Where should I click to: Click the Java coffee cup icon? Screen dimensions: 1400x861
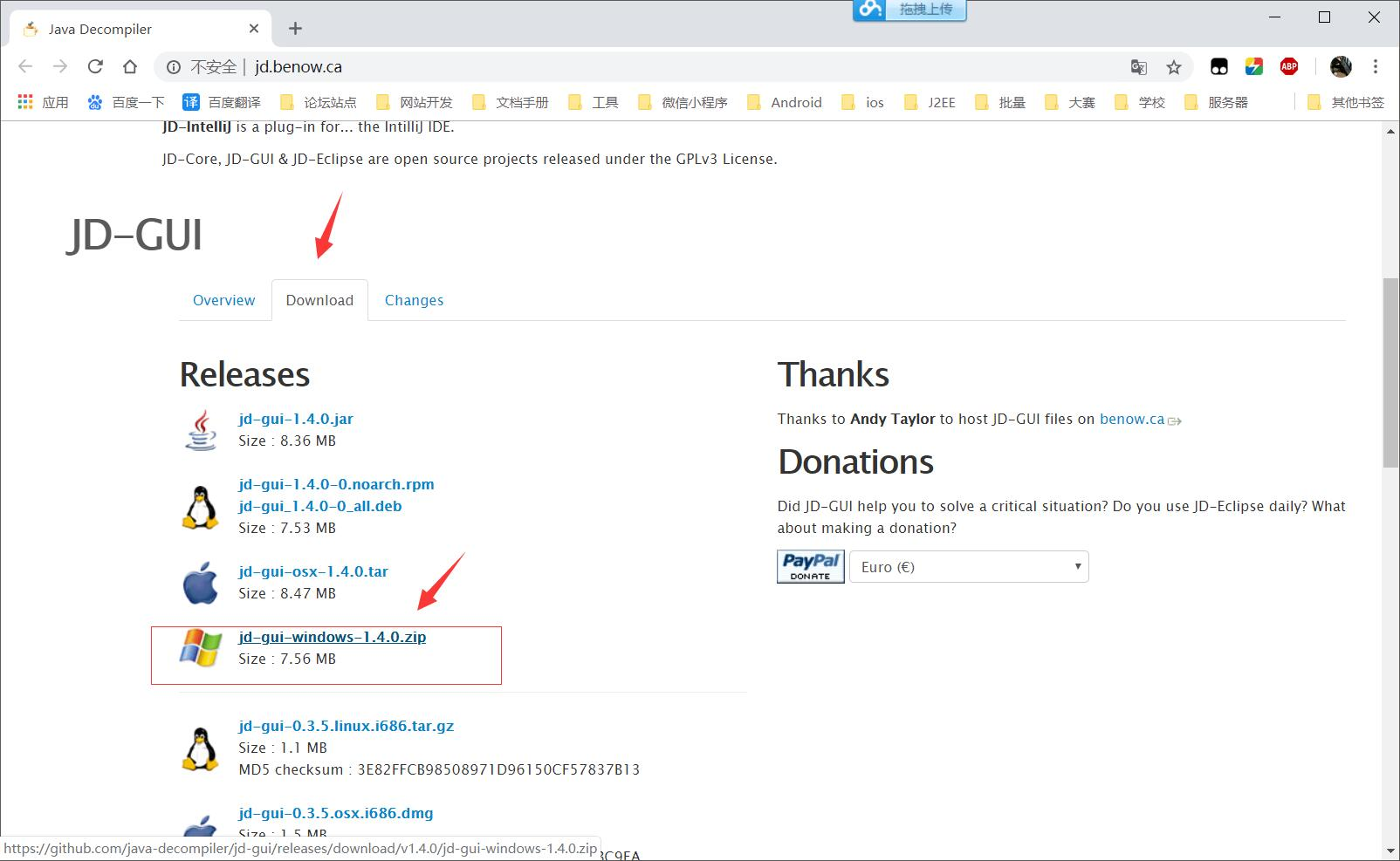201,430
